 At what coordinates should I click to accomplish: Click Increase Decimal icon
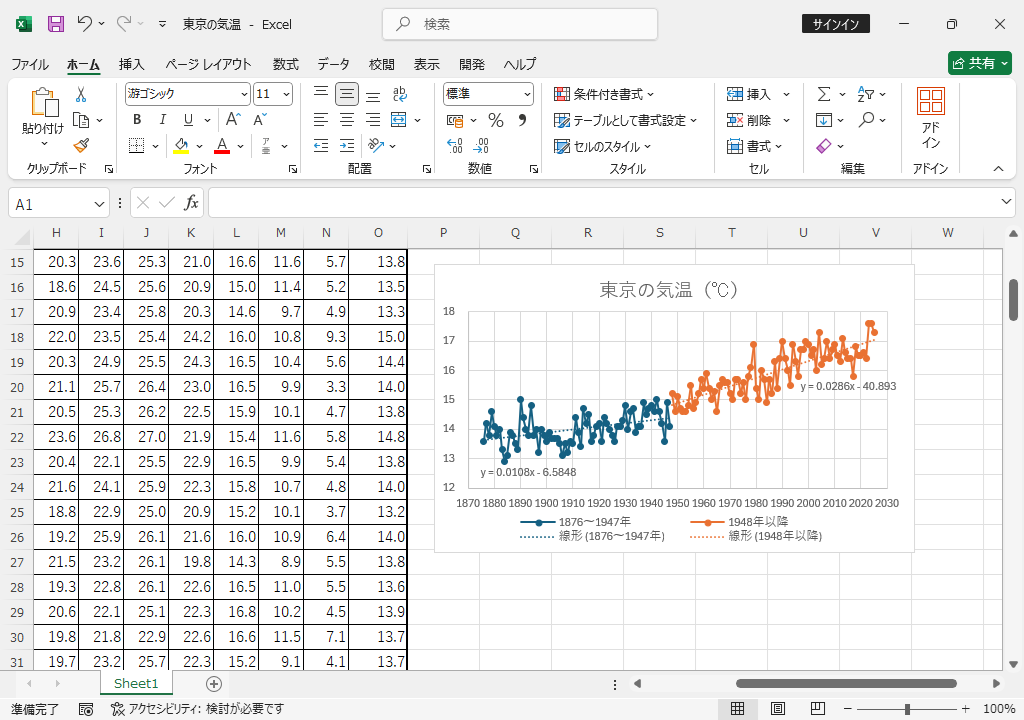pyautogui.click(x=455, y=146)
